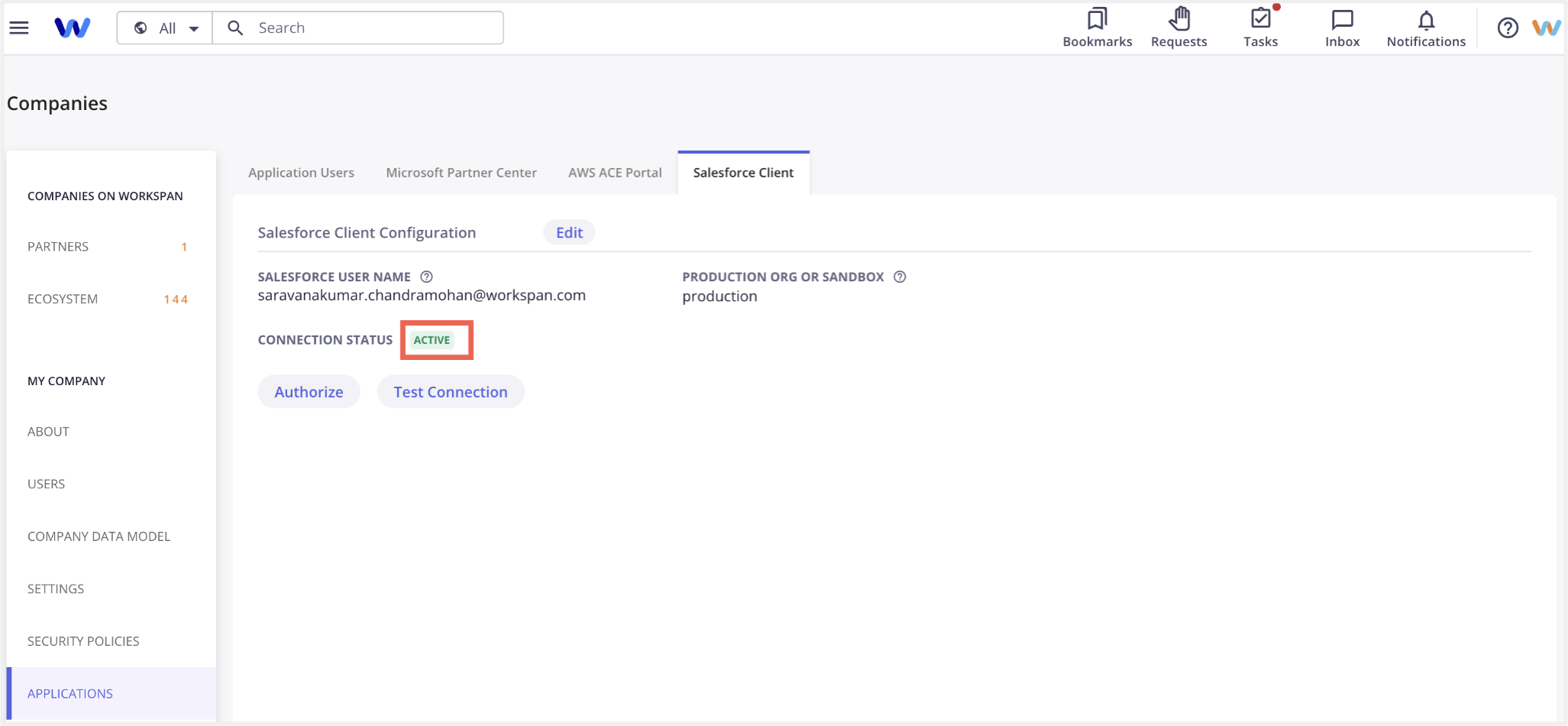This screenshot has width=1568, height=726.
Task: Open Company Data Model in sidebar
Action: (x=99, y=536)
